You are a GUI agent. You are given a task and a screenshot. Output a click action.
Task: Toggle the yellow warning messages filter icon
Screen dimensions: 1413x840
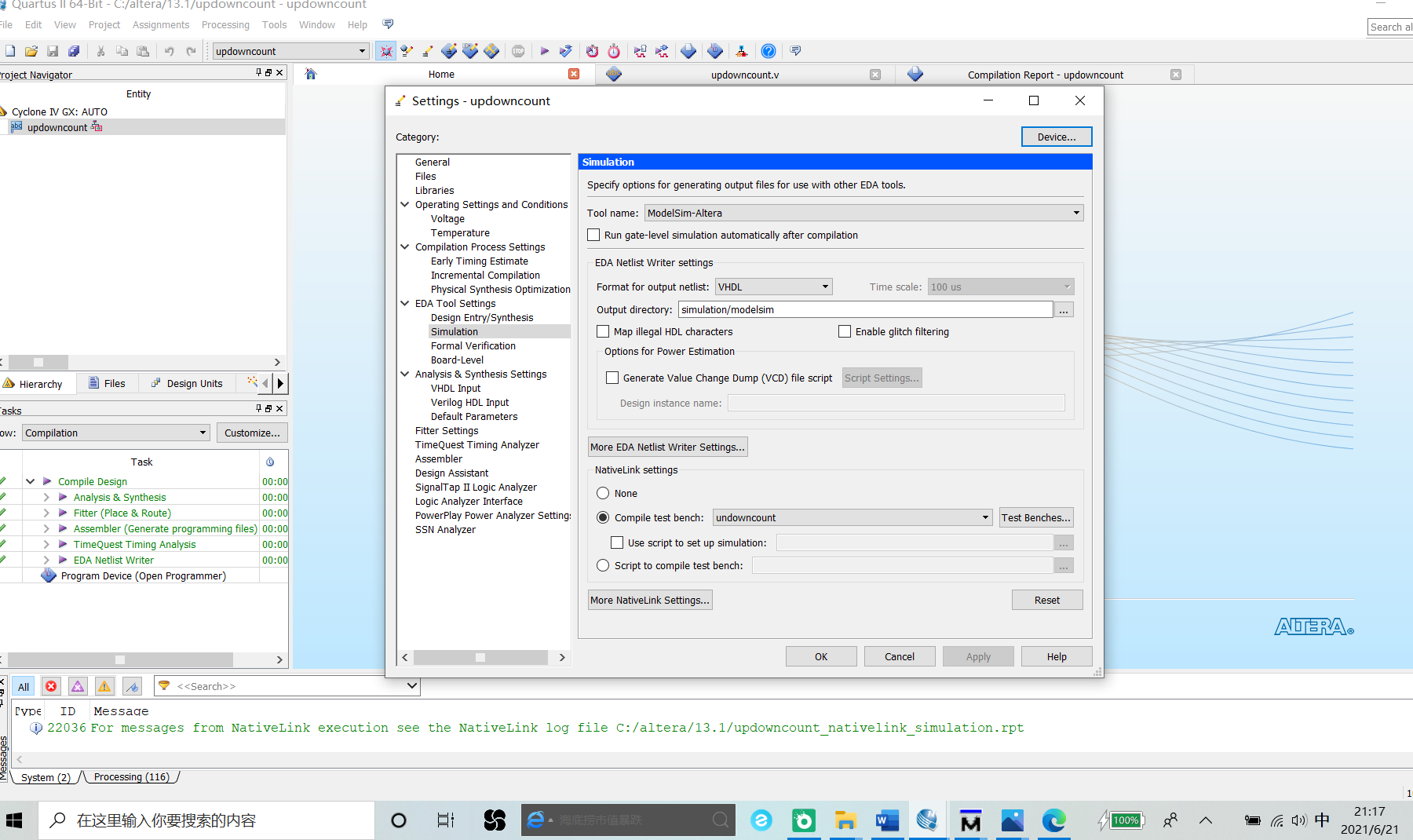tap(104, 686)
